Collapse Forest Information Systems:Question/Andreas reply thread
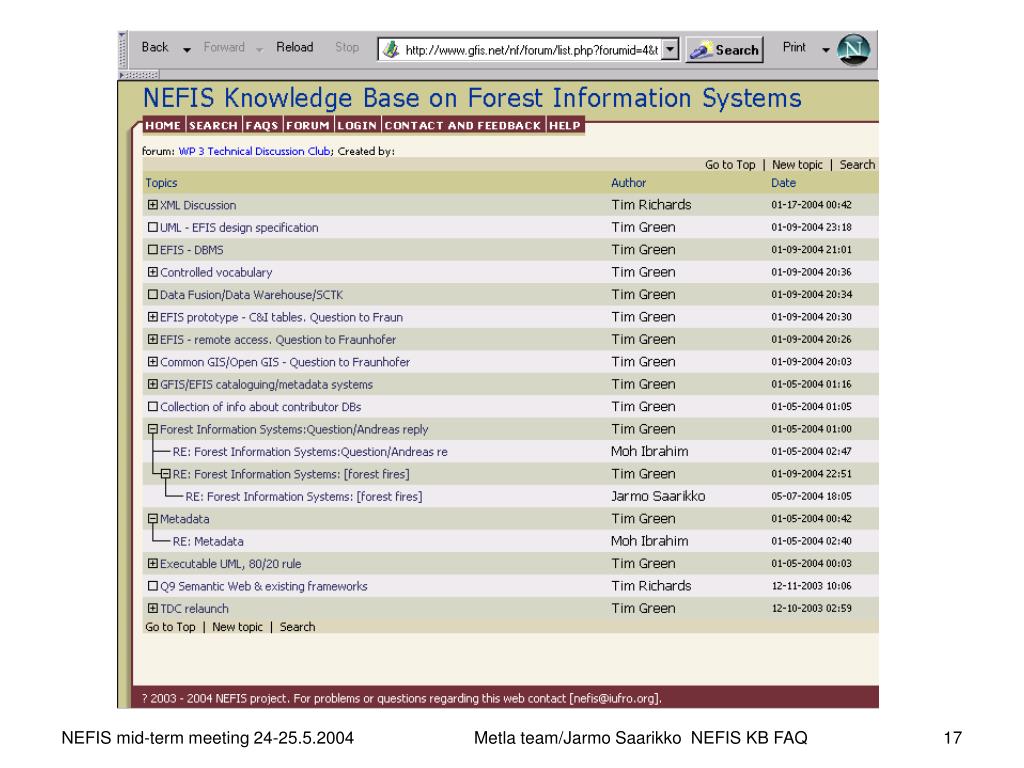 [x=152, y=429]
